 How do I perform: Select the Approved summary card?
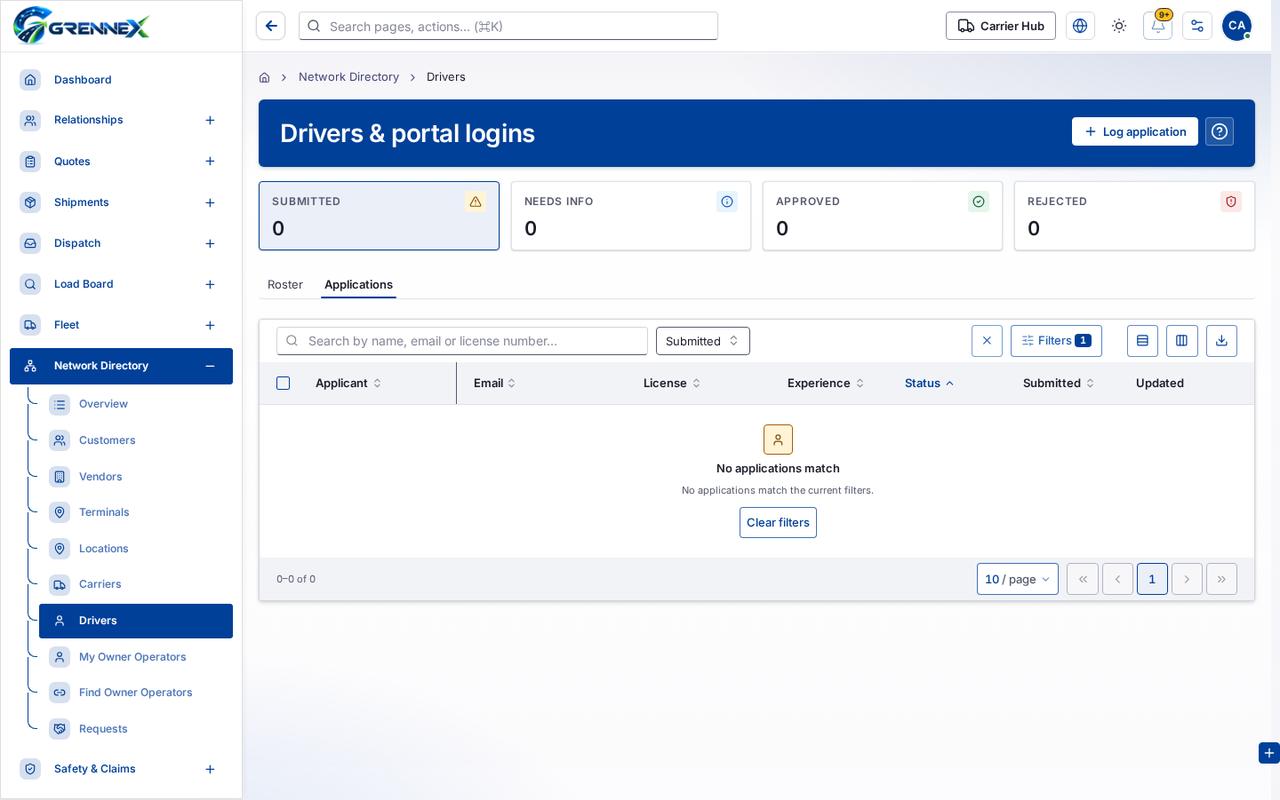tap(882, 216)
